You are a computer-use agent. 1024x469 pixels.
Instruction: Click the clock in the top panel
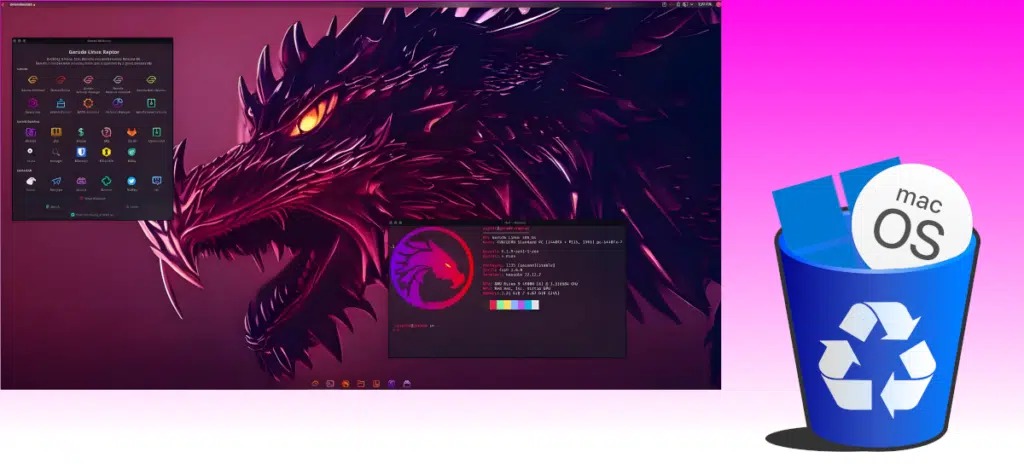click(x=704, y=4)
